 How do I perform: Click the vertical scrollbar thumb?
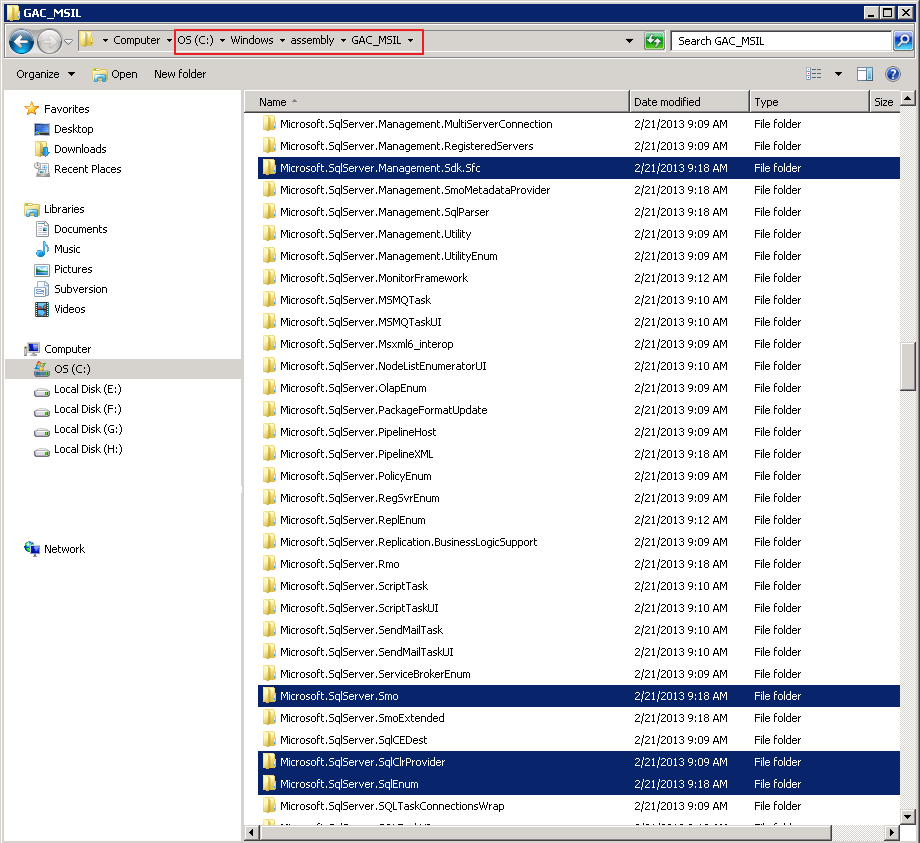coord(908,367)
